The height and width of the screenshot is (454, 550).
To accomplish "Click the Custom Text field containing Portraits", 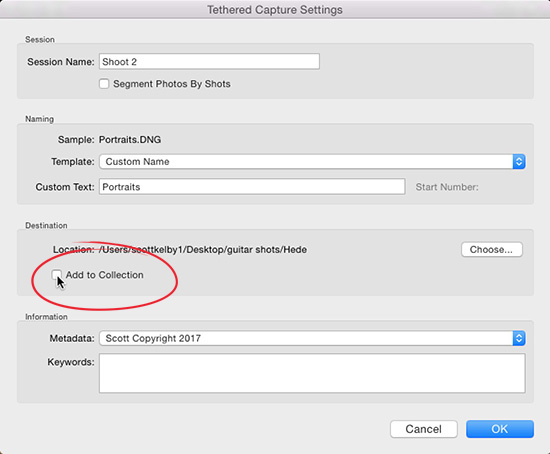I will click(x=252, y=187).
